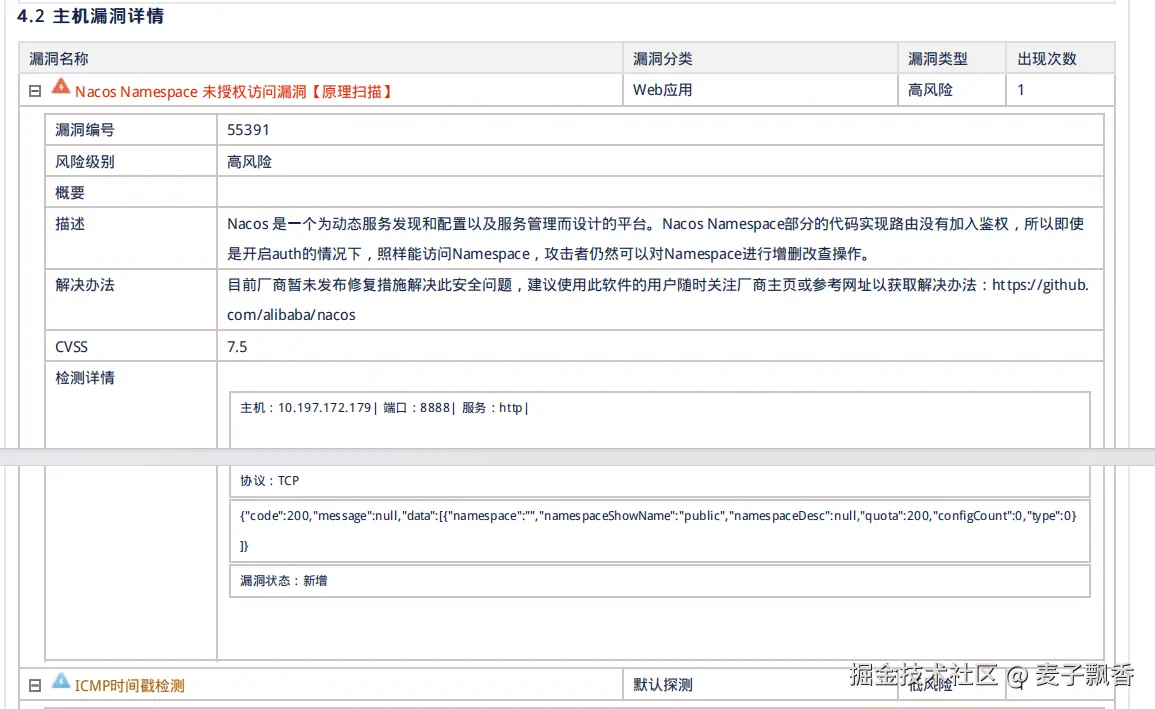Click the 4.2 主机漏洞详情 heading
This screenshot has height=709, width=1155.
[91, 16]
